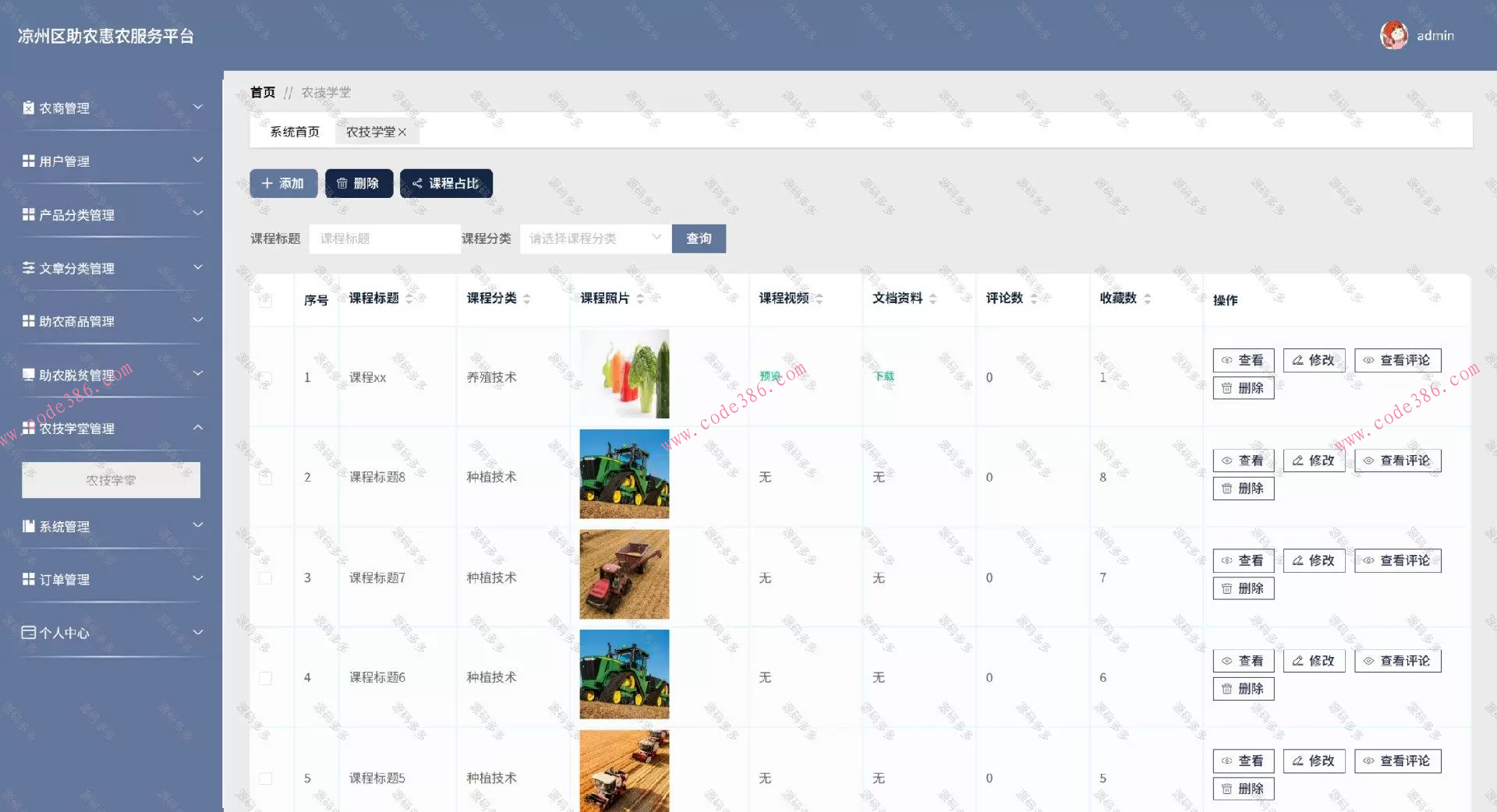Screen dimensions: 1497x812
Task: Open the 个人中心 menu
Action: (x=112, y=633)
